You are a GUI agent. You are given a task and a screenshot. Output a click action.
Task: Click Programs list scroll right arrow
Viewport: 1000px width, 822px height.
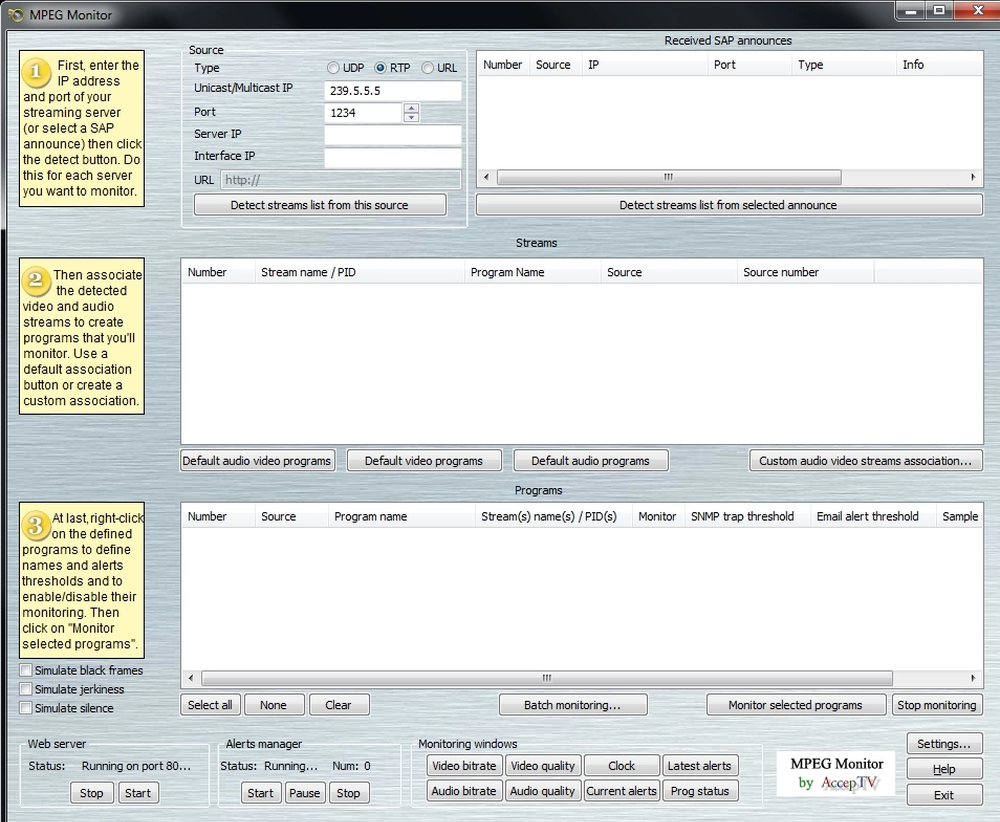click(x=973, y=678)
